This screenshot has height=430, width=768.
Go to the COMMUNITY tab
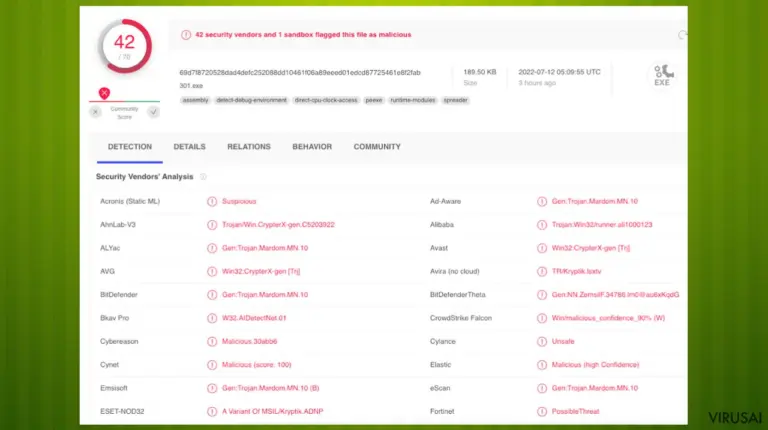point(377,147)
